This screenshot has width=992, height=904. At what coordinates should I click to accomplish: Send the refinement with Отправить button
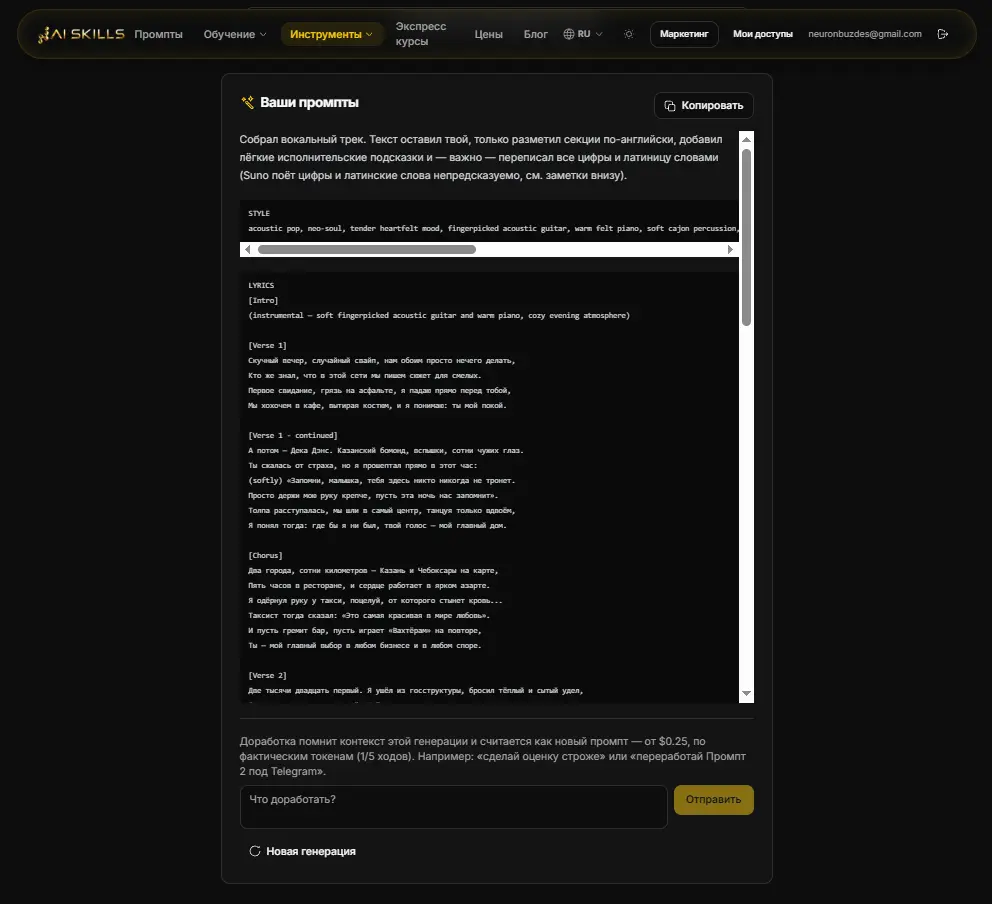point(714,800)
